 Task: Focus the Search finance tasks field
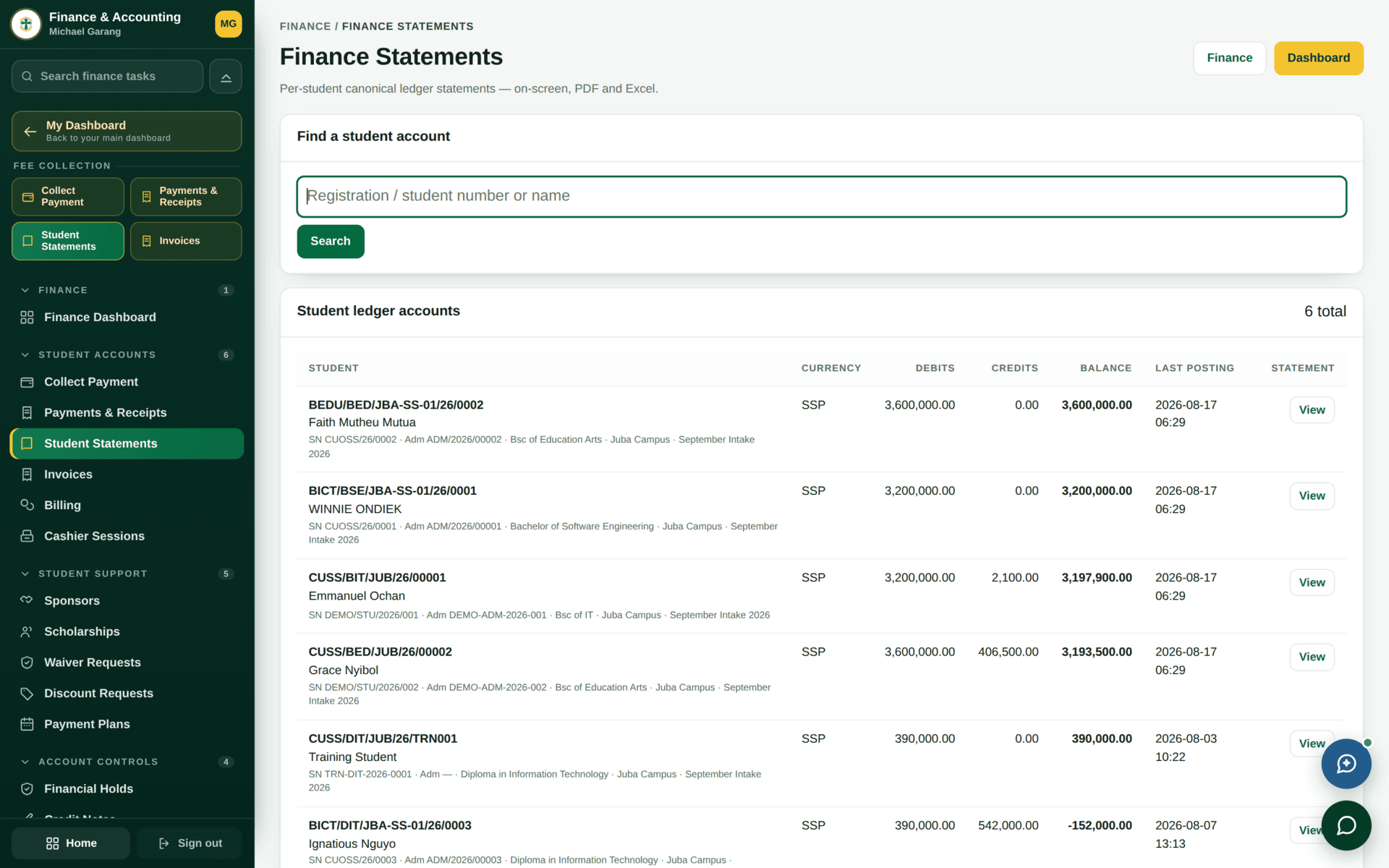[107, 76]
